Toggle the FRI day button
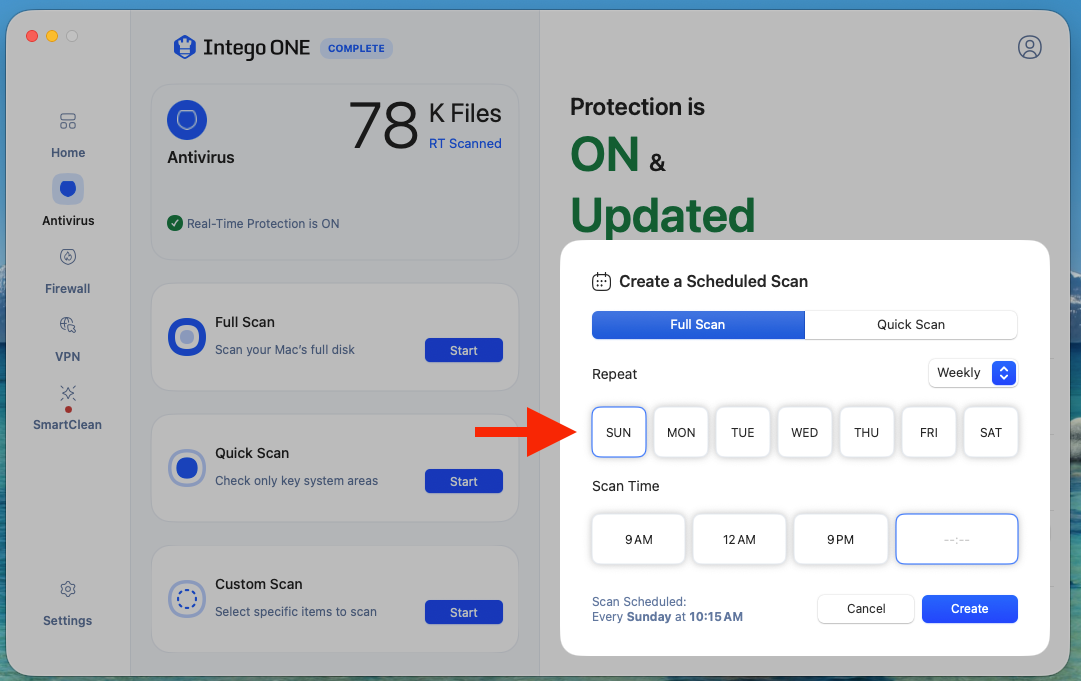The image size is (1081, 681). tap(929, 432)
